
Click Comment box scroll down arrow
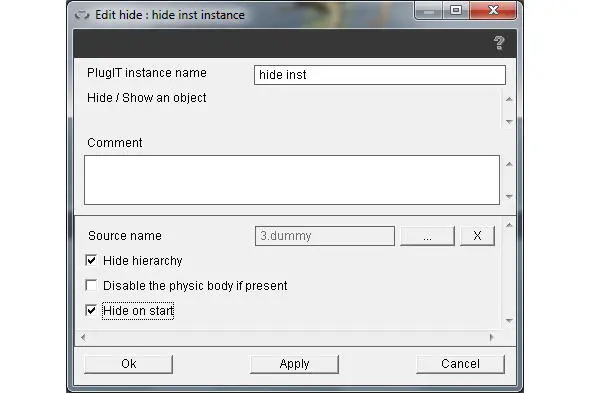pyautogui.click(x=509, y=196)
